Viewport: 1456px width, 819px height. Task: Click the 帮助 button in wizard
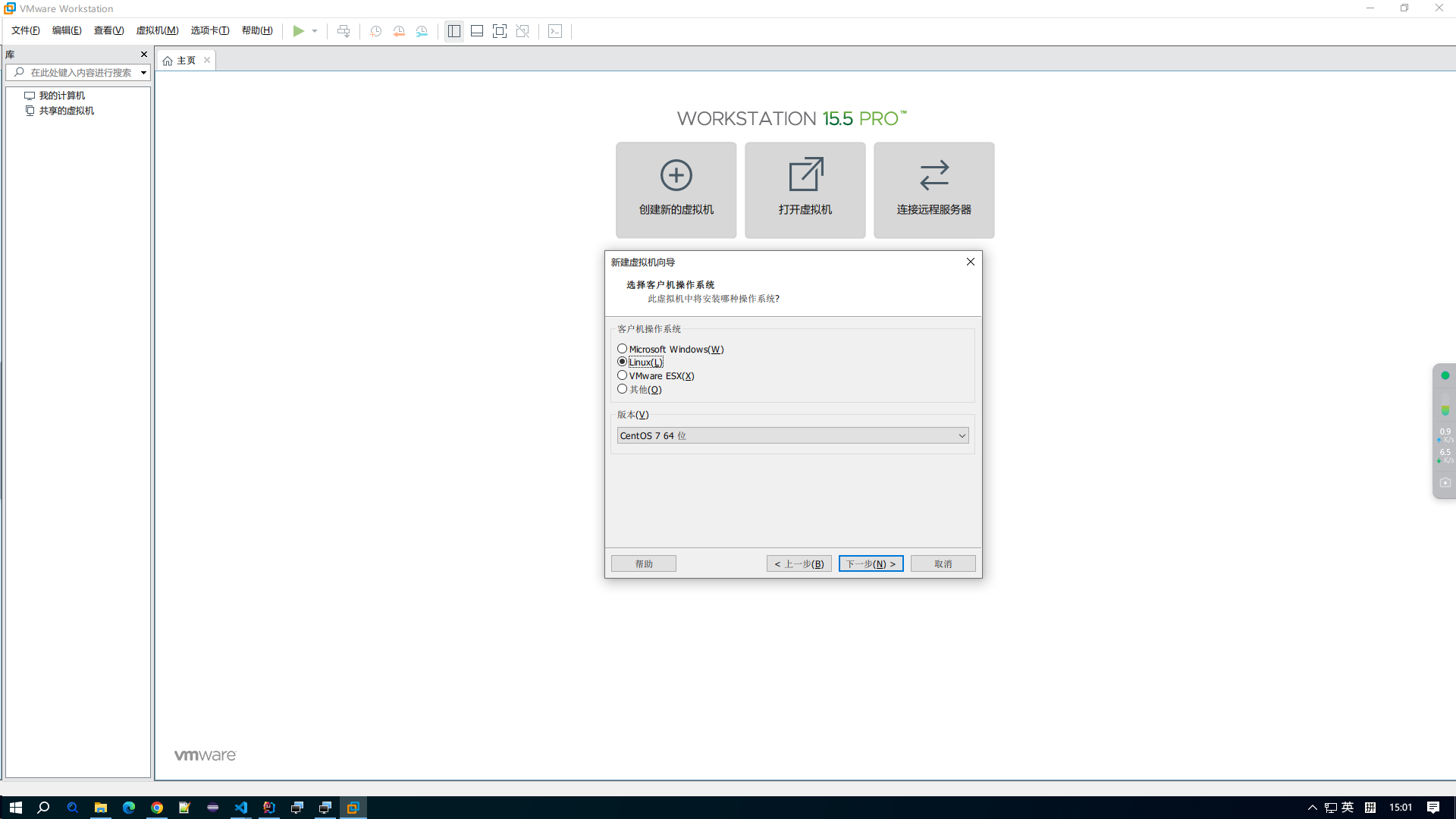coord(644,564)
